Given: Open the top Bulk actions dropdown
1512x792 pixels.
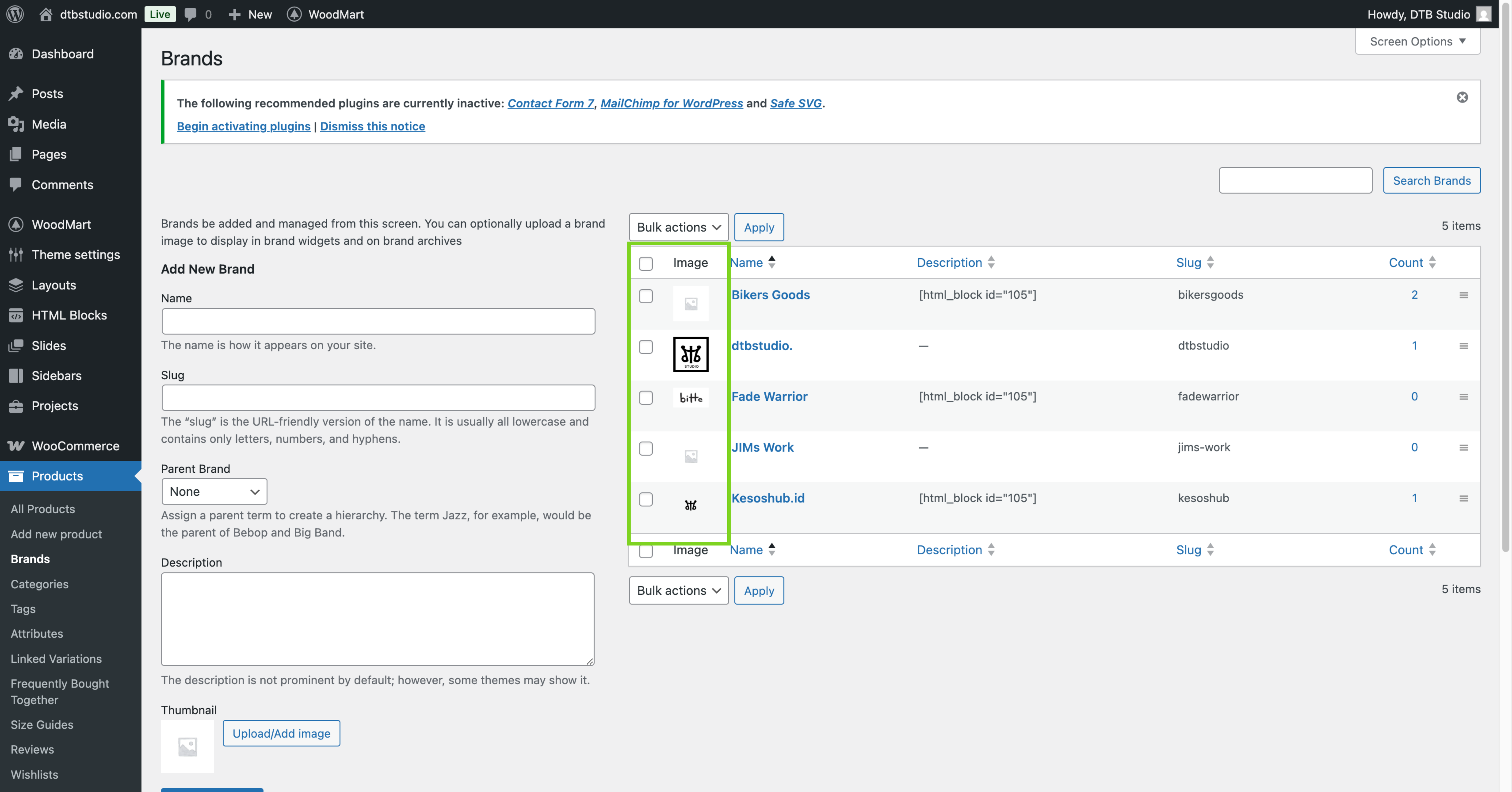Looking at the screenshot, I should coord(679,227).
